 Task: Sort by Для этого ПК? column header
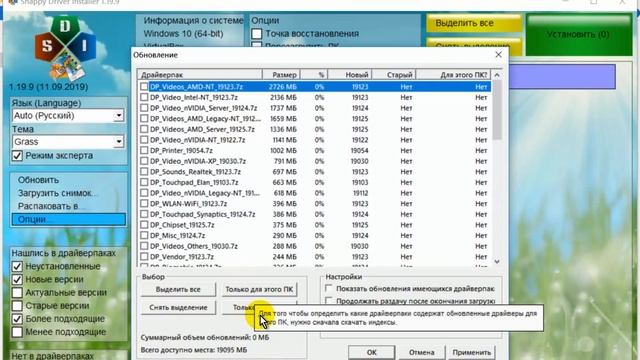[x=453, y=75]
